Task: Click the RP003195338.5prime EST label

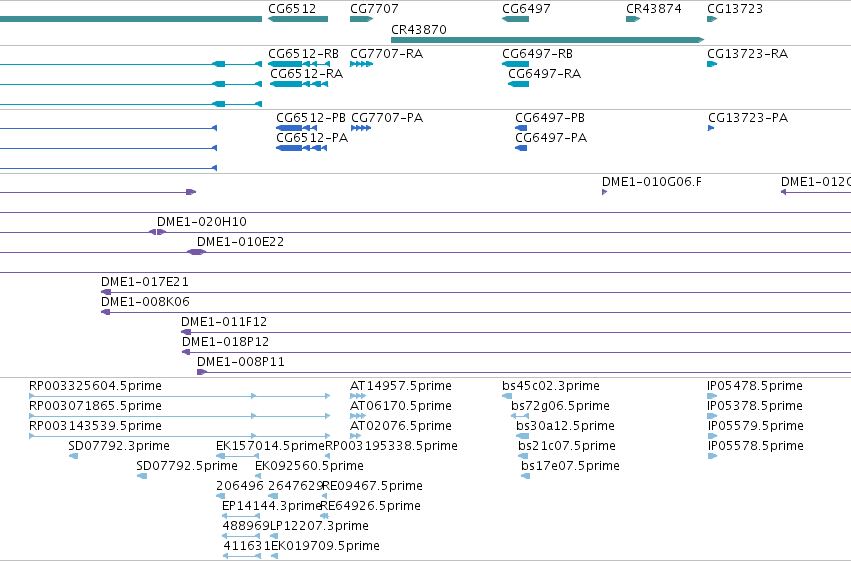Action: click(391, 447)
